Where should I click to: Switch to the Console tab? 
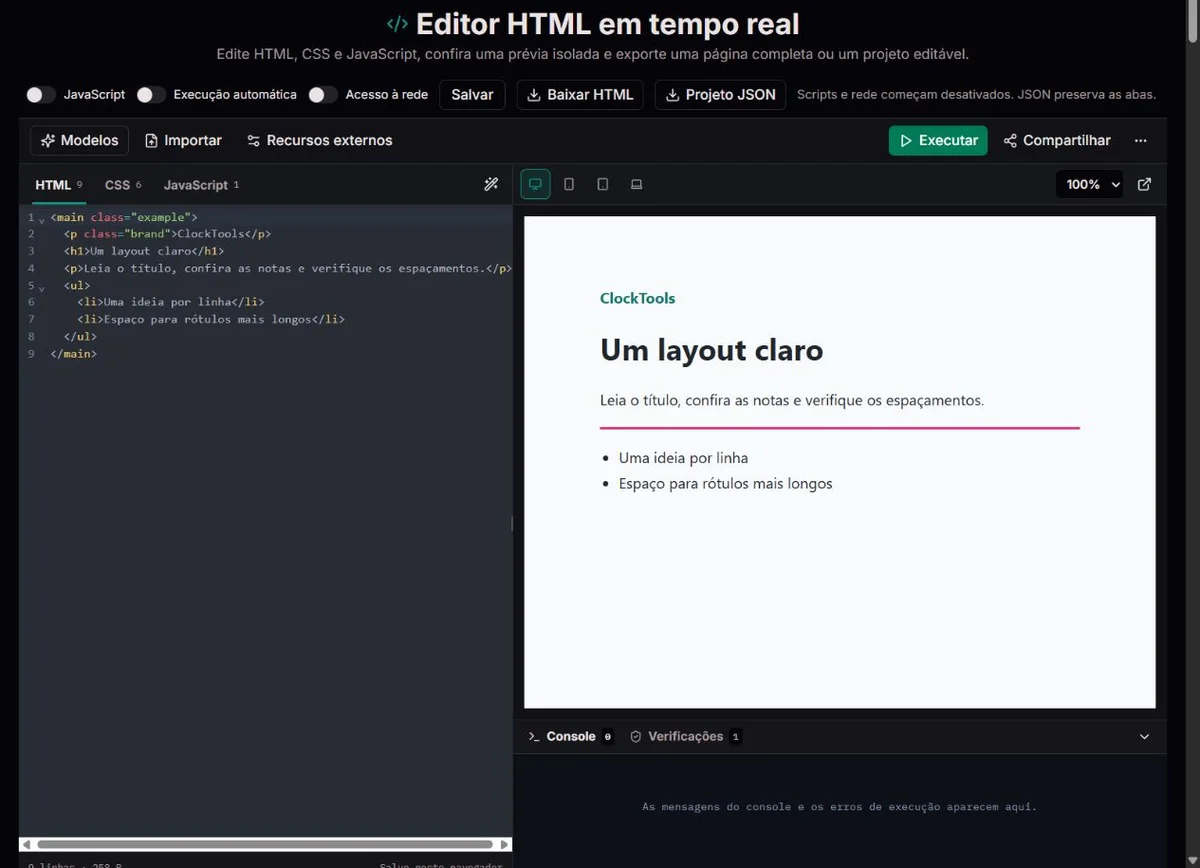570,737
